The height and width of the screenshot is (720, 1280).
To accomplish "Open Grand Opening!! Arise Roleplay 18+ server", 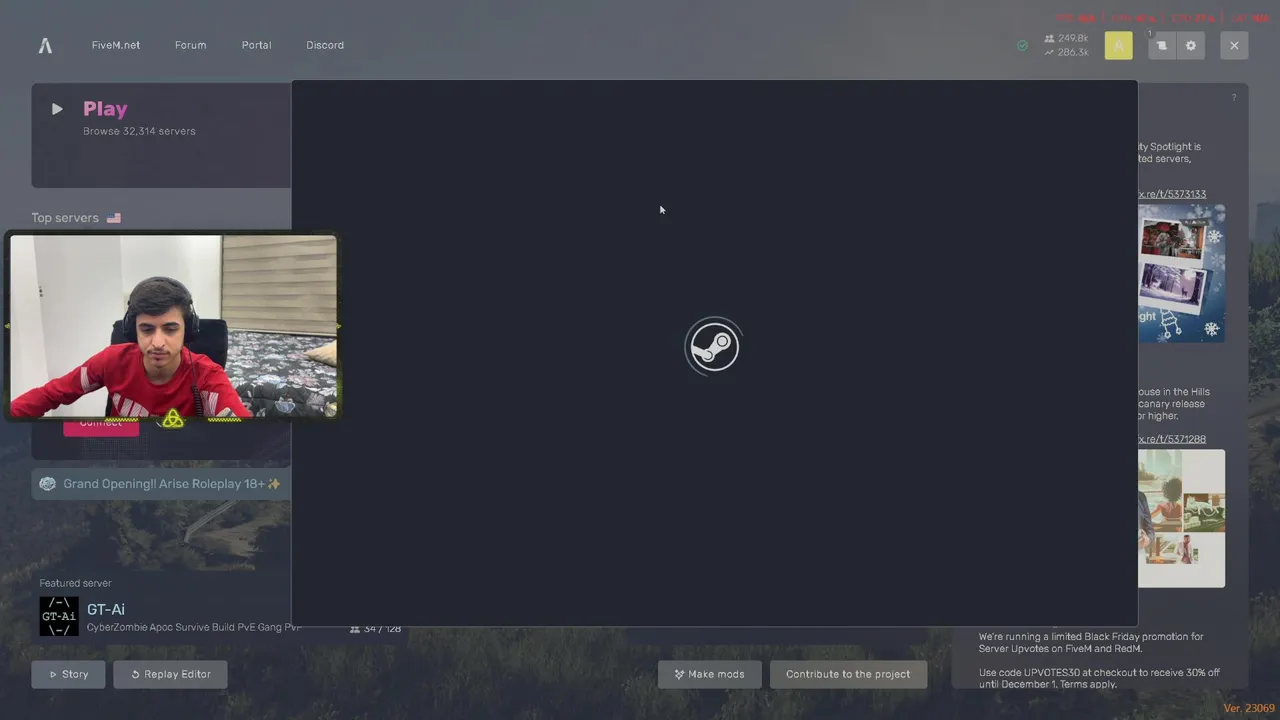I will coord(161,484).
